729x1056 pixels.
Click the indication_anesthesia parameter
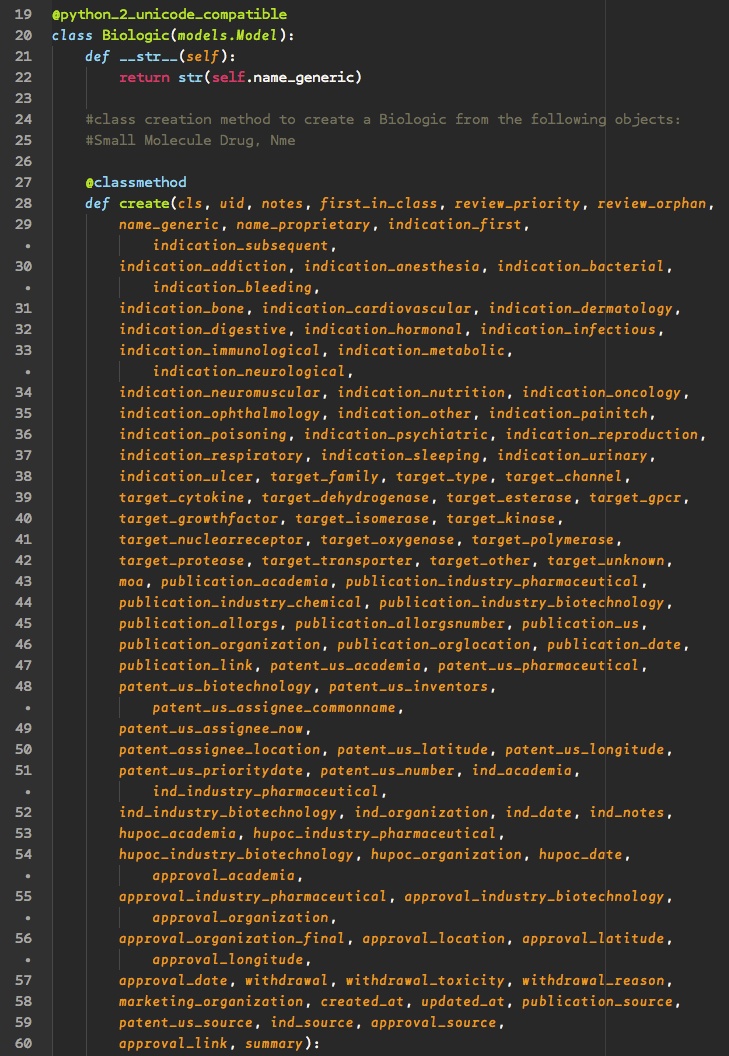coord(391,266)
